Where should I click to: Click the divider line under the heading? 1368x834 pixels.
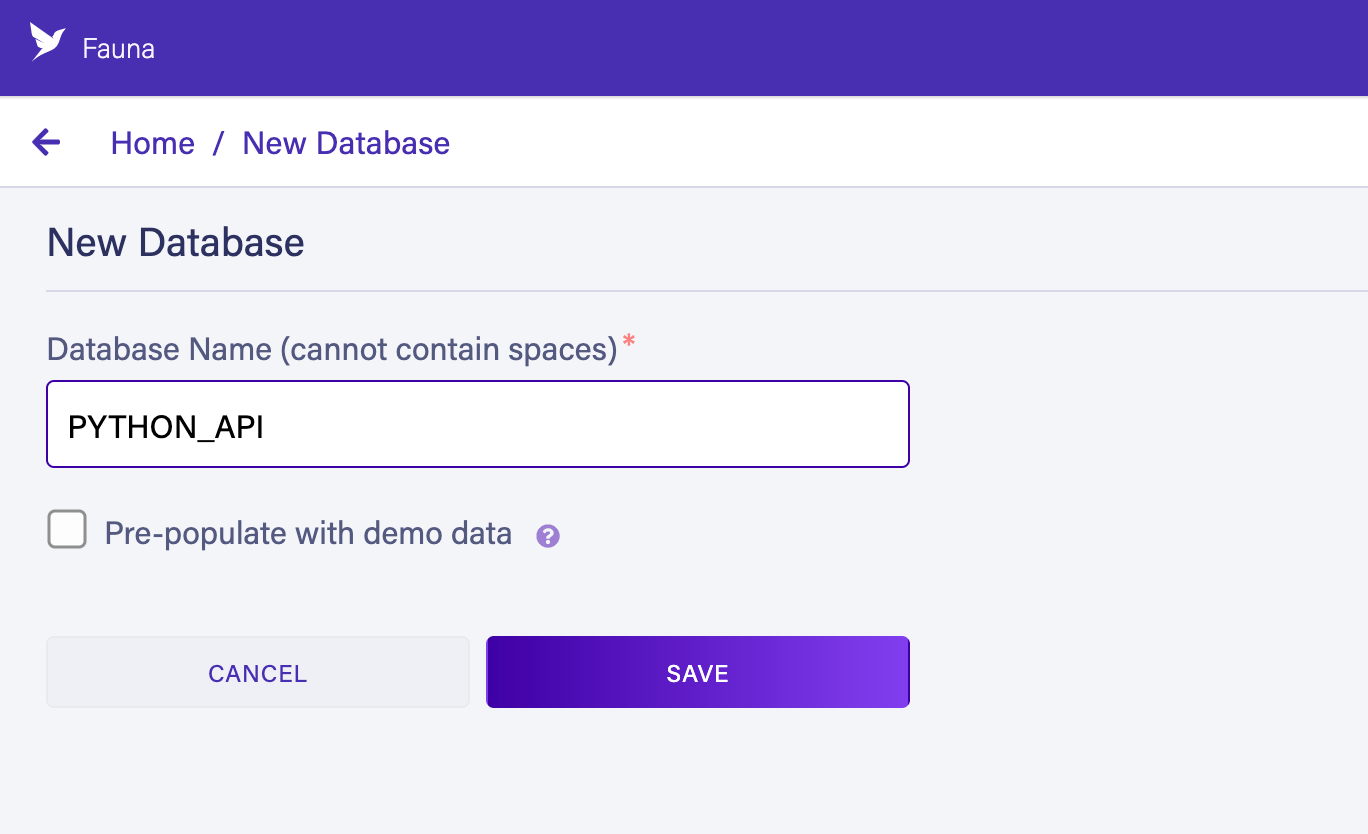tap(707, 291)
